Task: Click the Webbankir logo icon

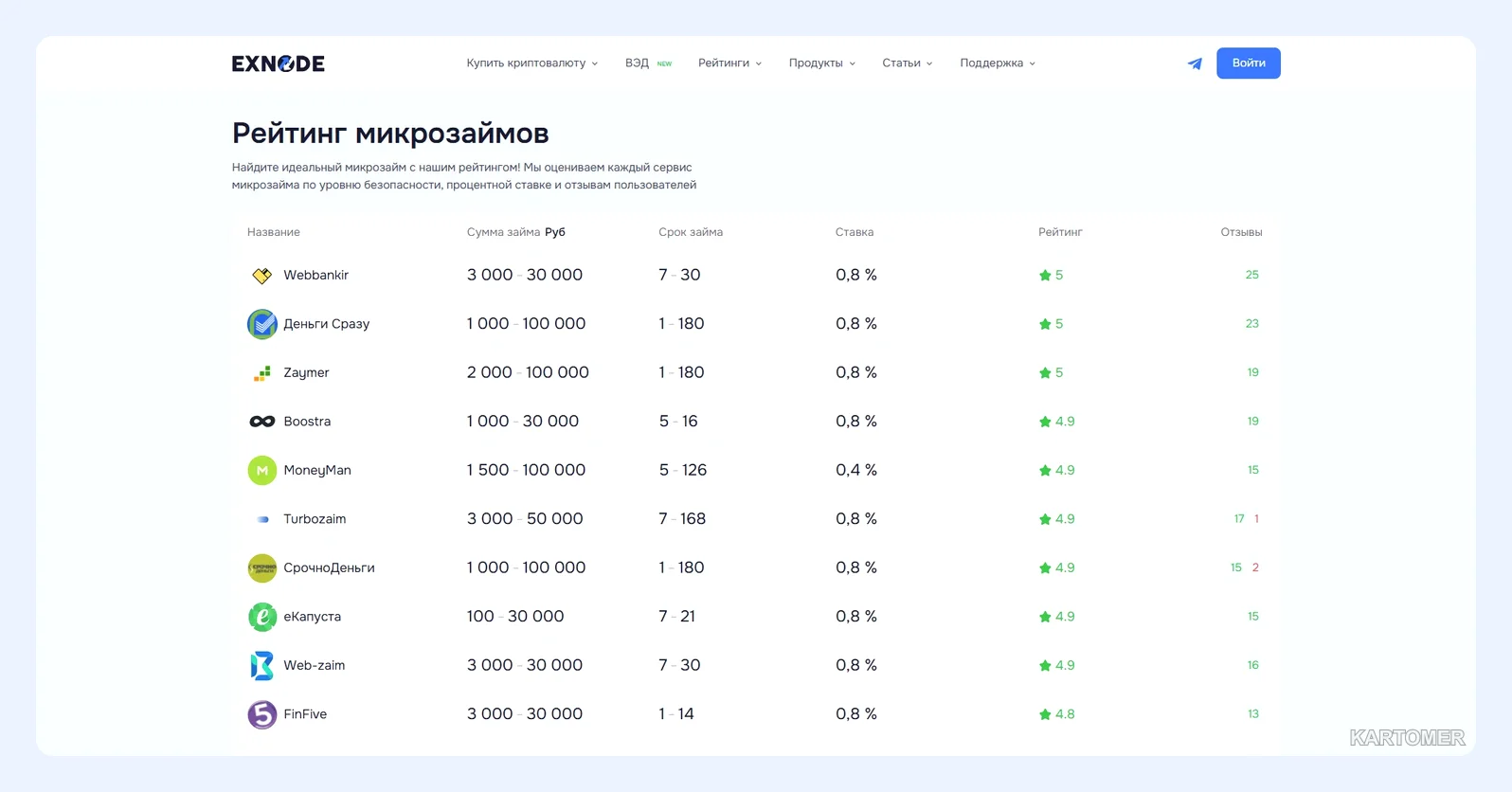Action: tap(262, 275)
